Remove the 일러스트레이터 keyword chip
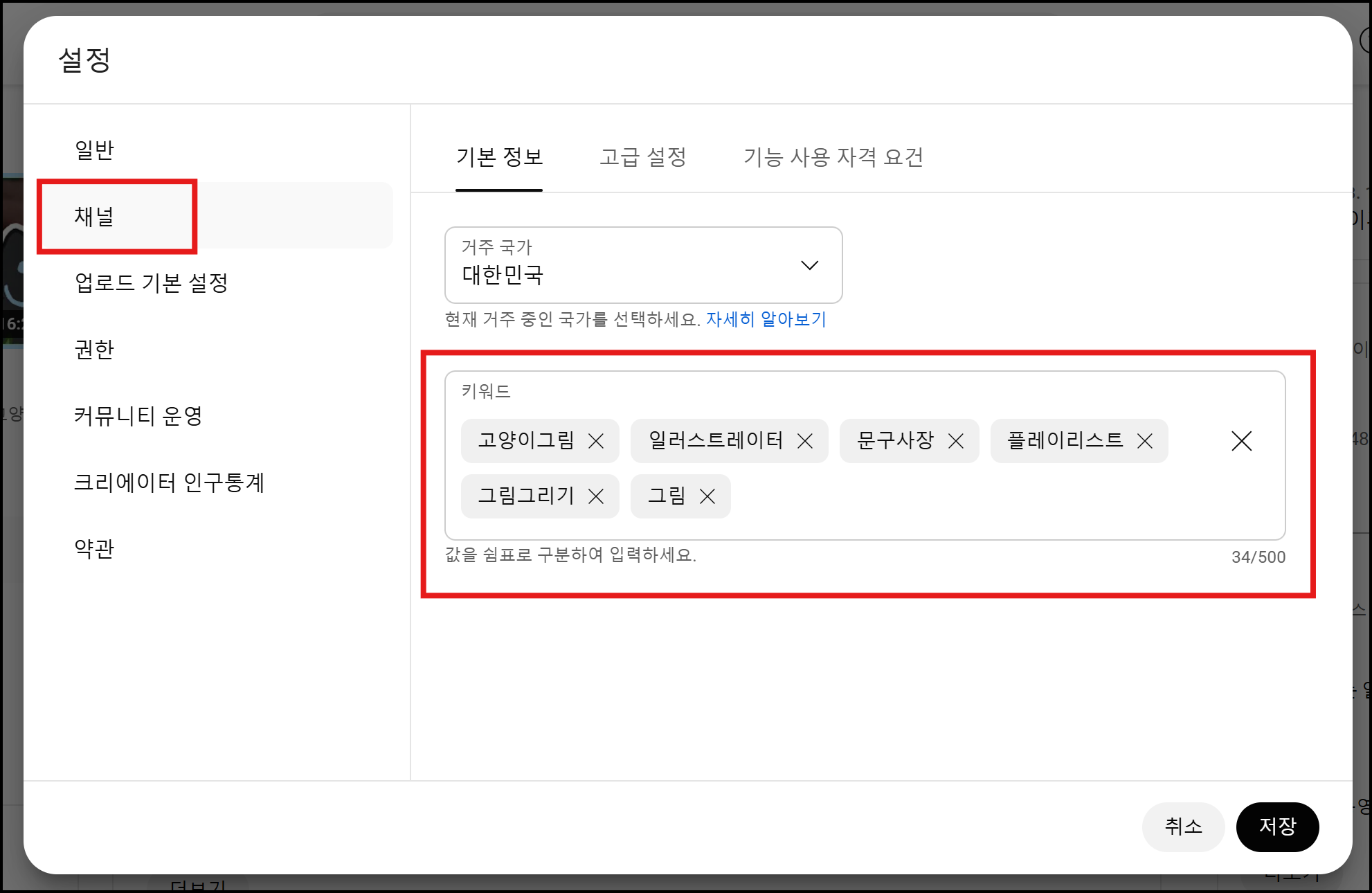 tap(804, 441)
